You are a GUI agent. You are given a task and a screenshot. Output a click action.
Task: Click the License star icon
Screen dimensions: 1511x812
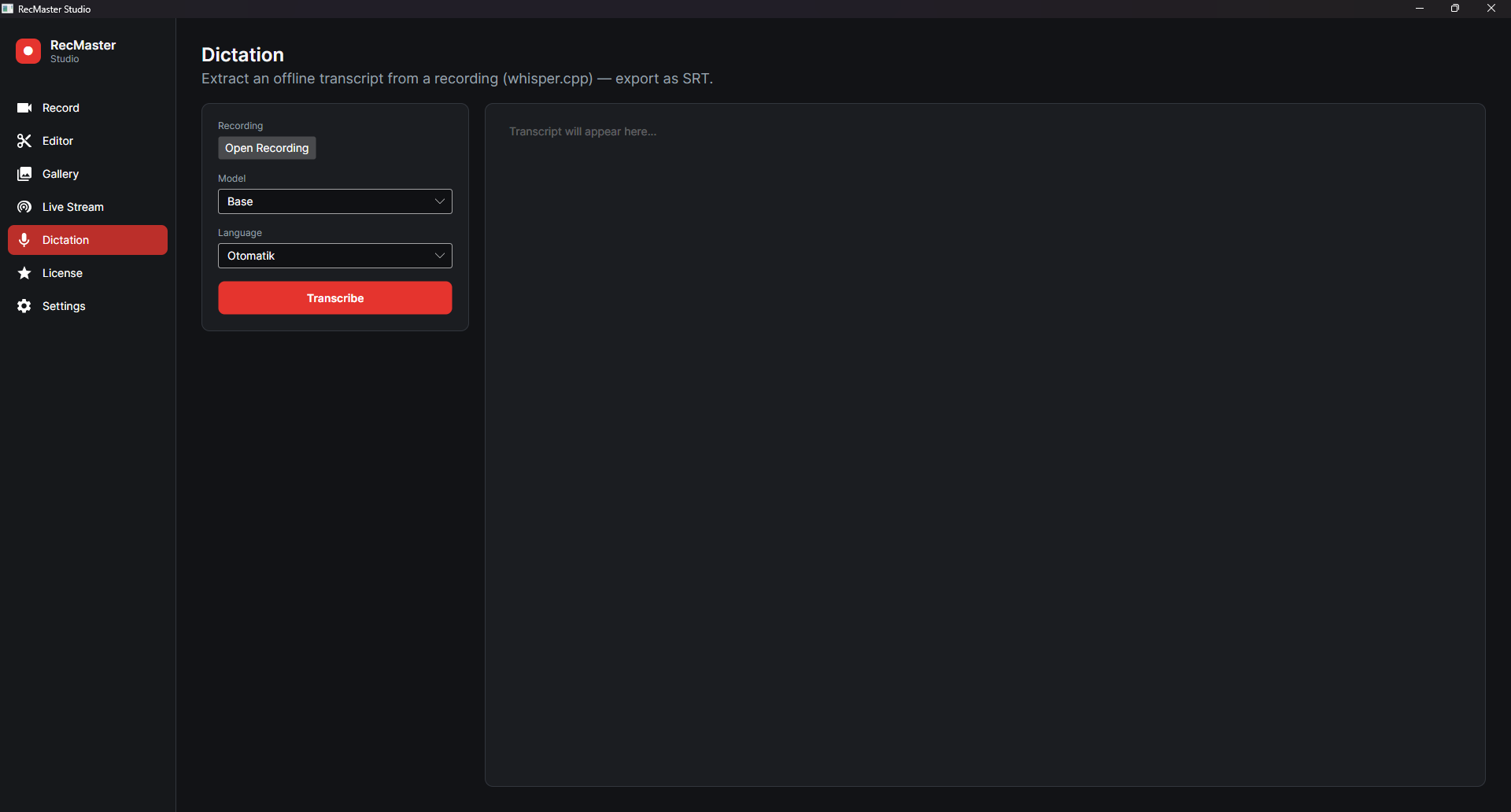24,273
